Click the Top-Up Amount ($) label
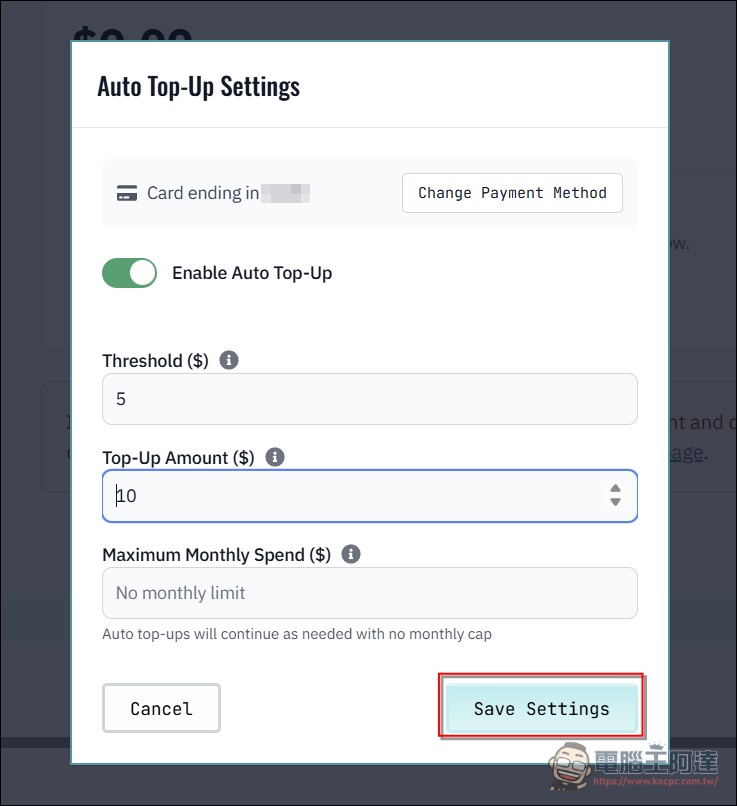Image resolution: width=737 pixels, height=806 pixels. coord(178,457)
